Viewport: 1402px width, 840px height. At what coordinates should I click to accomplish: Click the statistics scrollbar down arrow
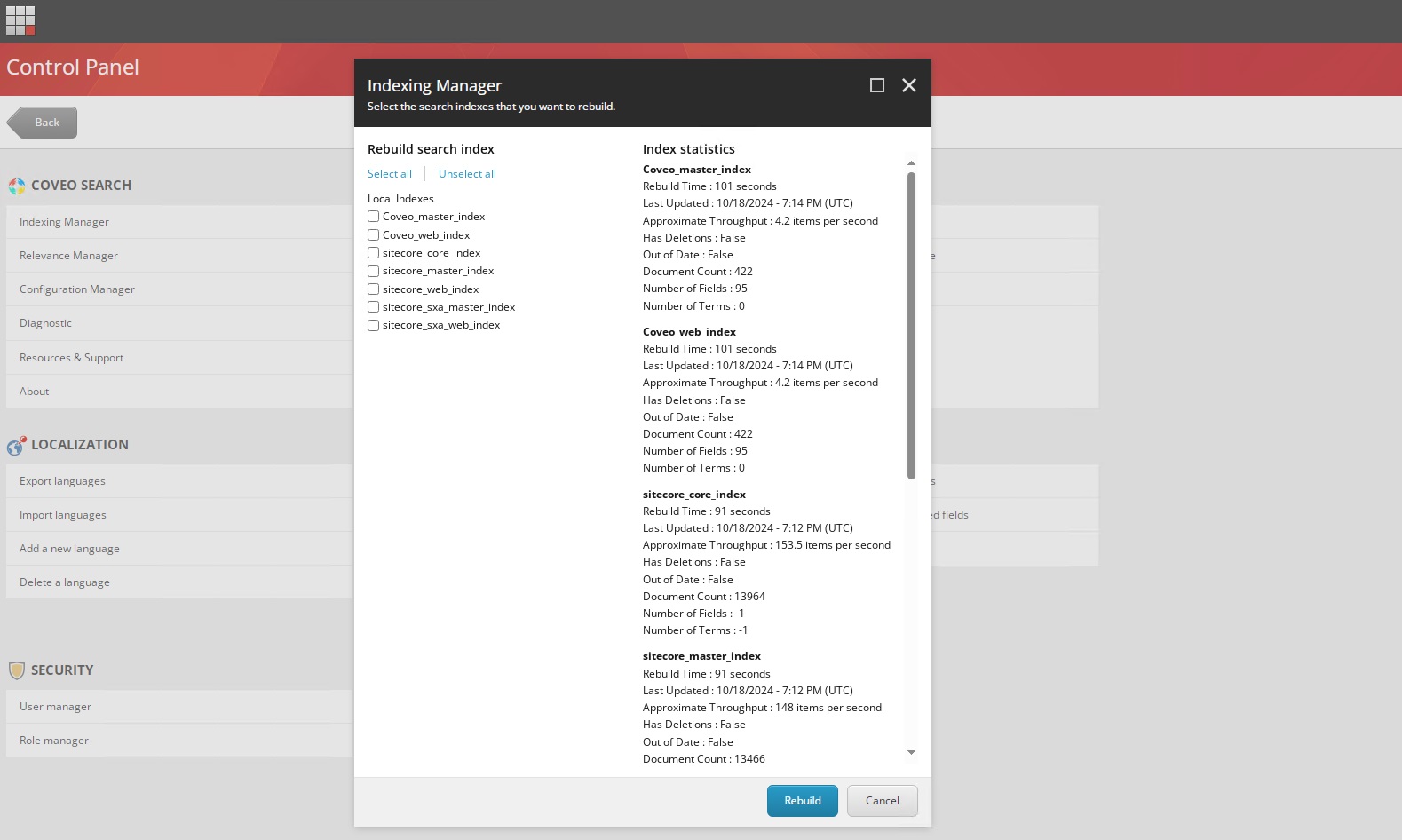[911, 752]
